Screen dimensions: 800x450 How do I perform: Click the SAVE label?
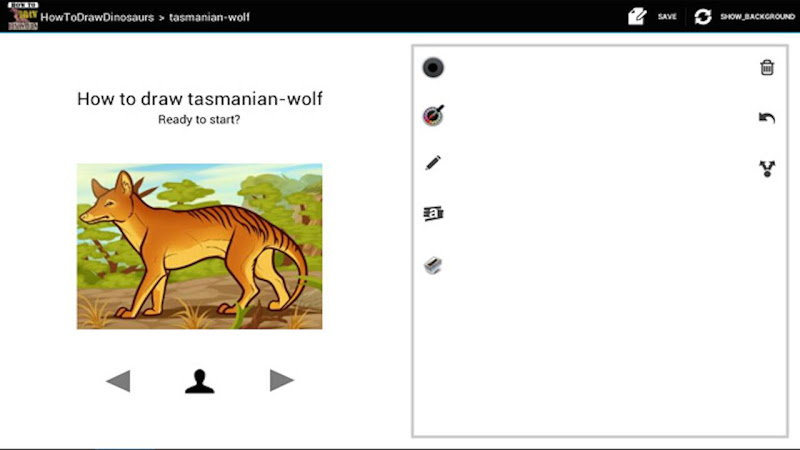pos(667,17)
